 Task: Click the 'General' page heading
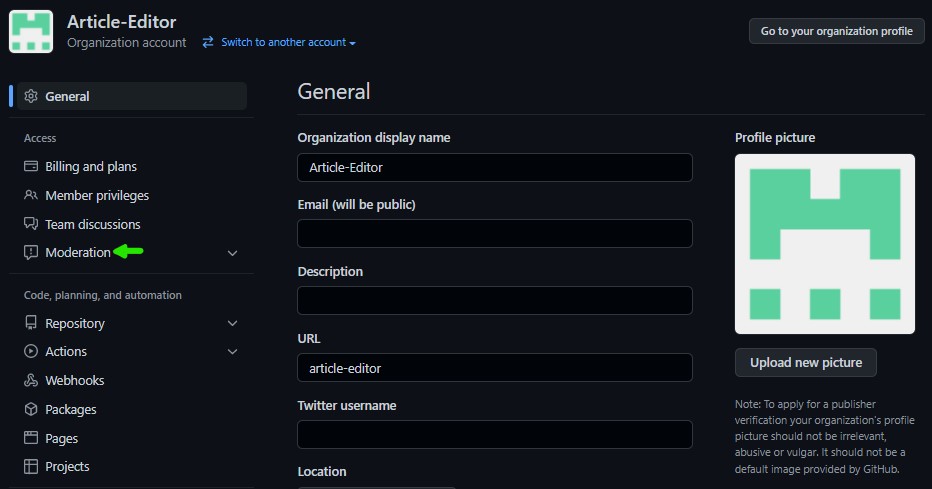click(333, 92)
